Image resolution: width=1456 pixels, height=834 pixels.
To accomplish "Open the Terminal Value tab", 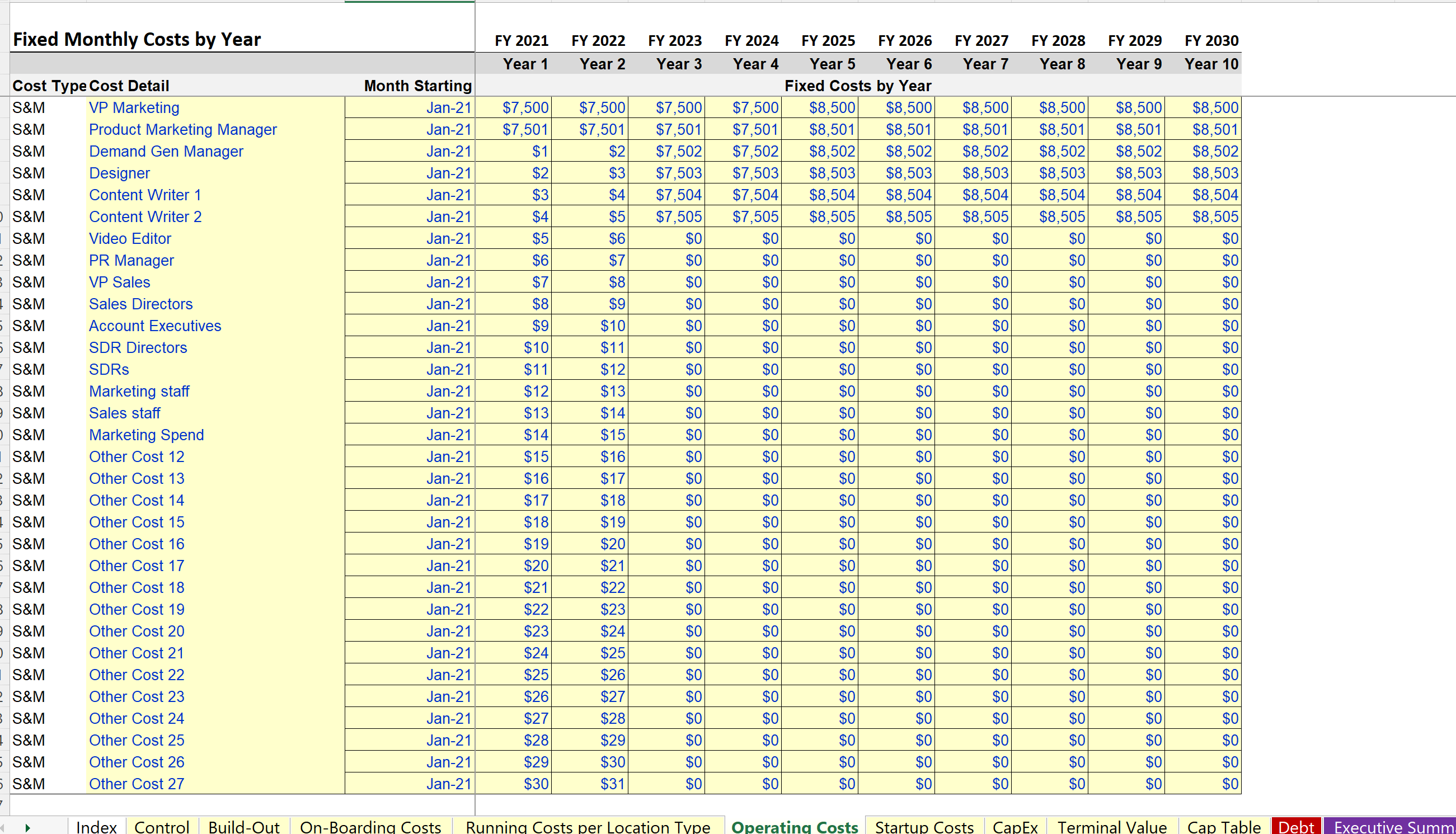I will 1112,827.
